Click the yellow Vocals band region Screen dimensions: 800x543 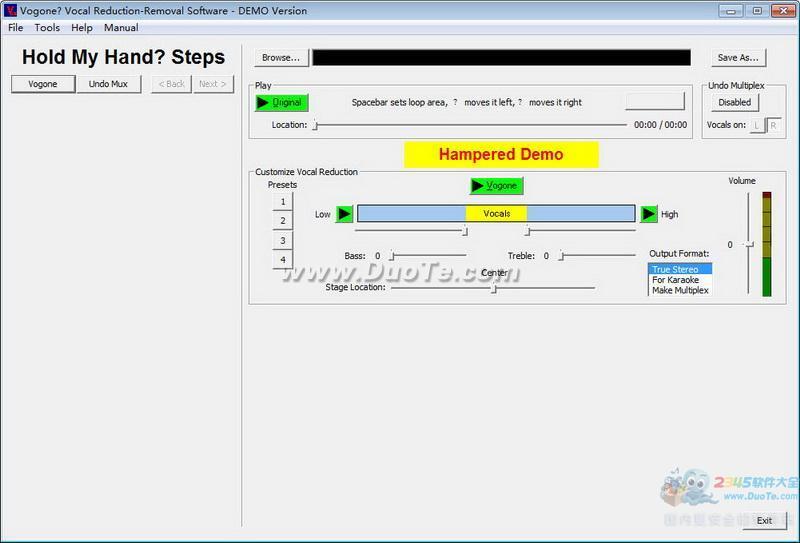click(x=496, y=214)
